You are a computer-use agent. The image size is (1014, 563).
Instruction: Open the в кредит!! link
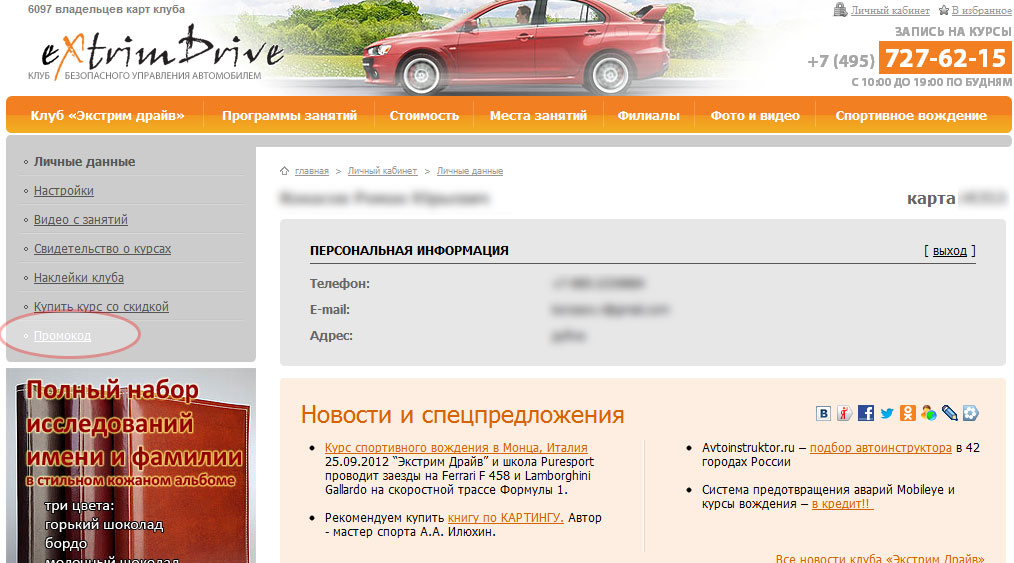(x=842, y=504)
